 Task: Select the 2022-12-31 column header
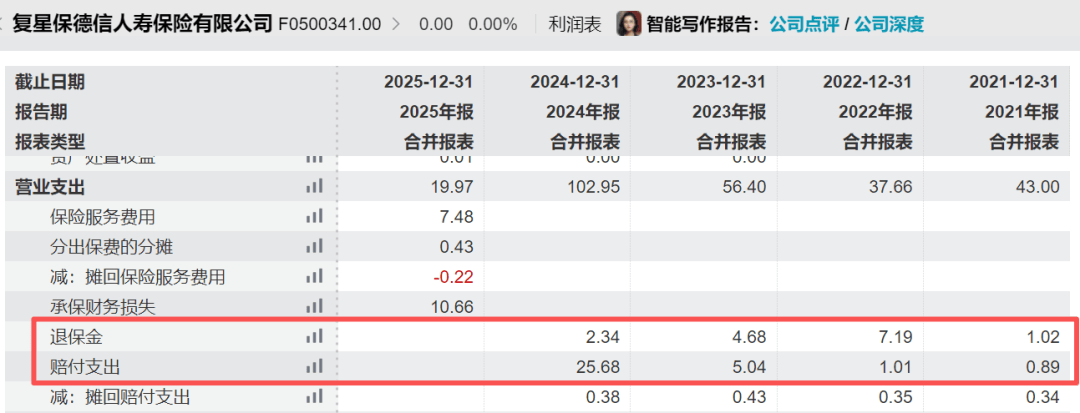tap(867, 82)
